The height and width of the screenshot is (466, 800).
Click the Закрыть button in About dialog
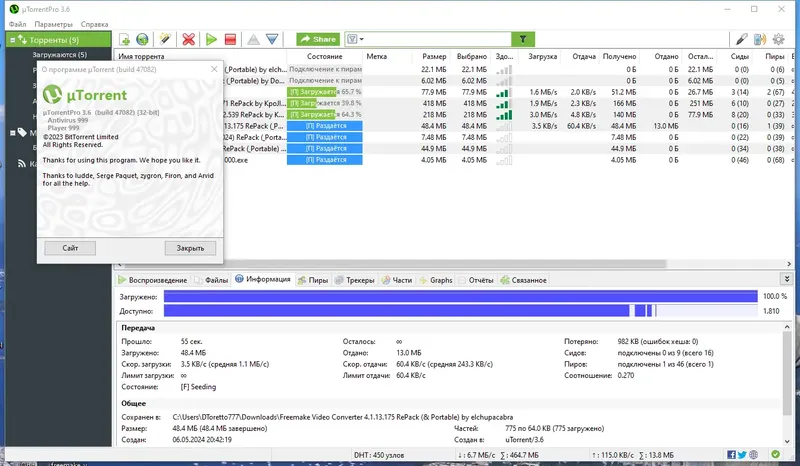(x=190, y=248)
